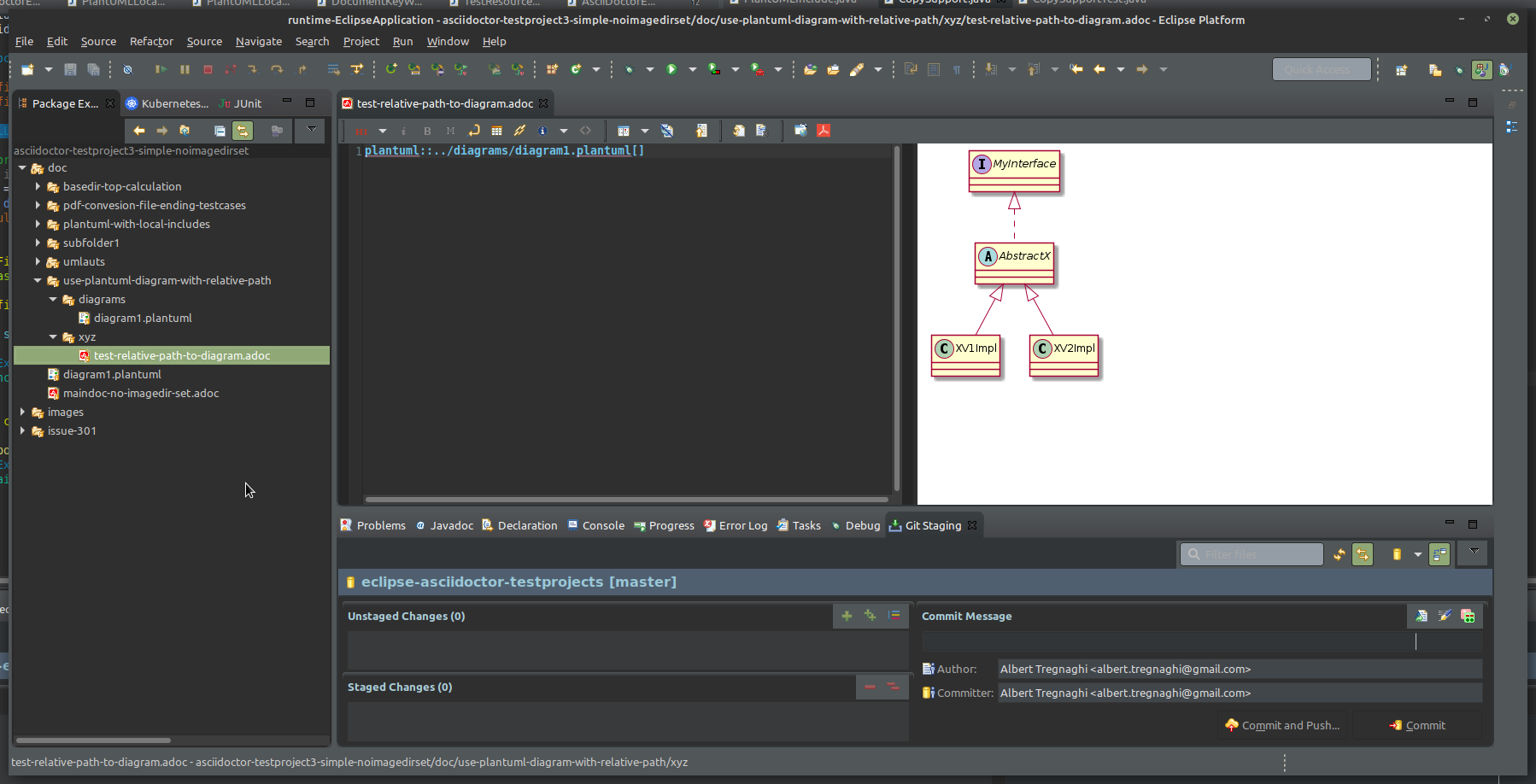Click the Save icon in main toolbar
1536x784 pixels.
point(71,69)
